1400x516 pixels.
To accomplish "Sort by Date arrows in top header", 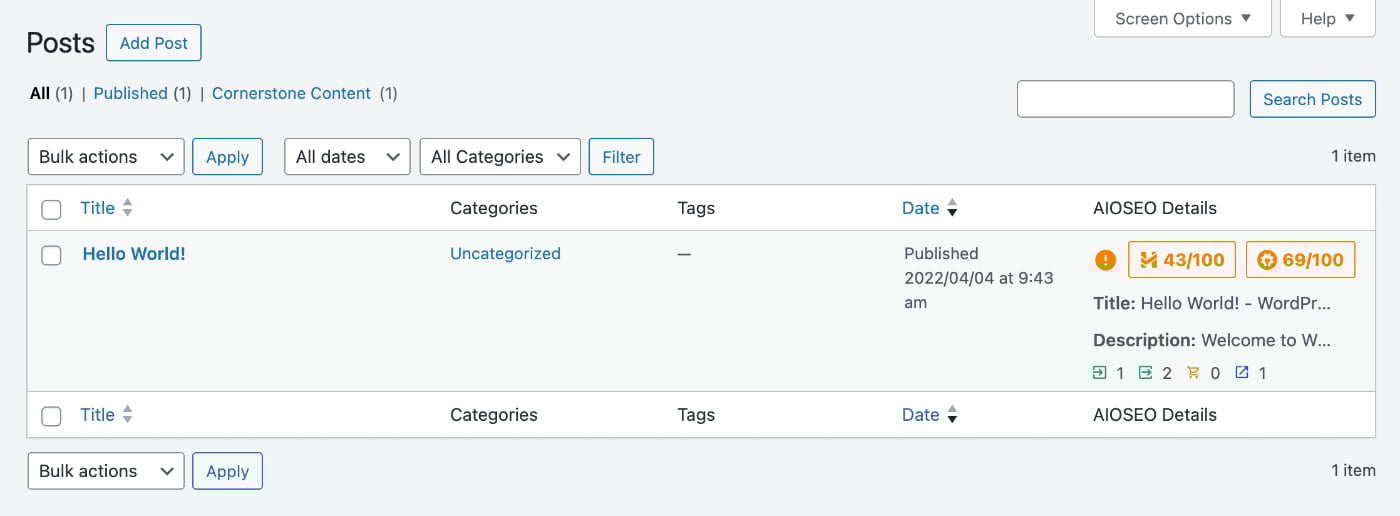I will (x=952, y=208).
